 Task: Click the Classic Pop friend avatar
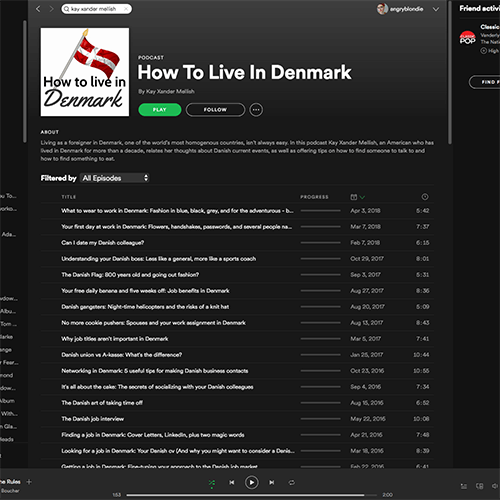click(468, 38)
